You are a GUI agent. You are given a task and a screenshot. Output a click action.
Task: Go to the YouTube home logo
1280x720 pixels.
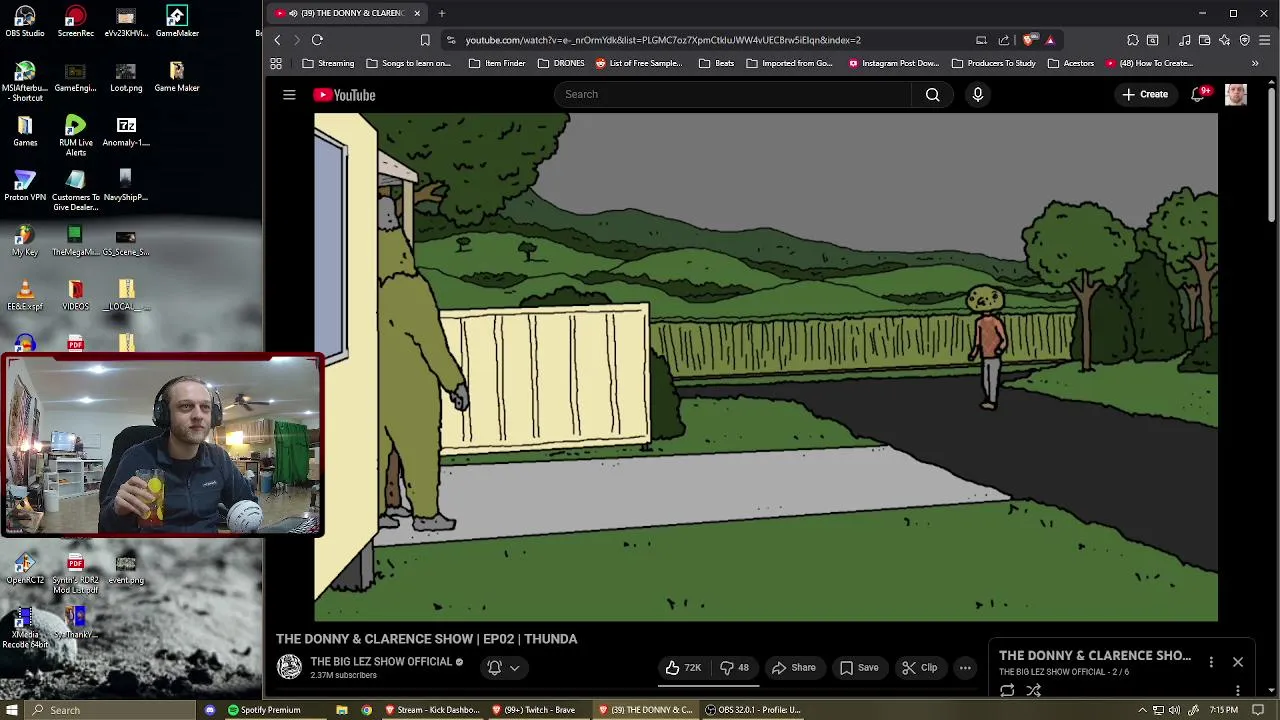point(344,95)
